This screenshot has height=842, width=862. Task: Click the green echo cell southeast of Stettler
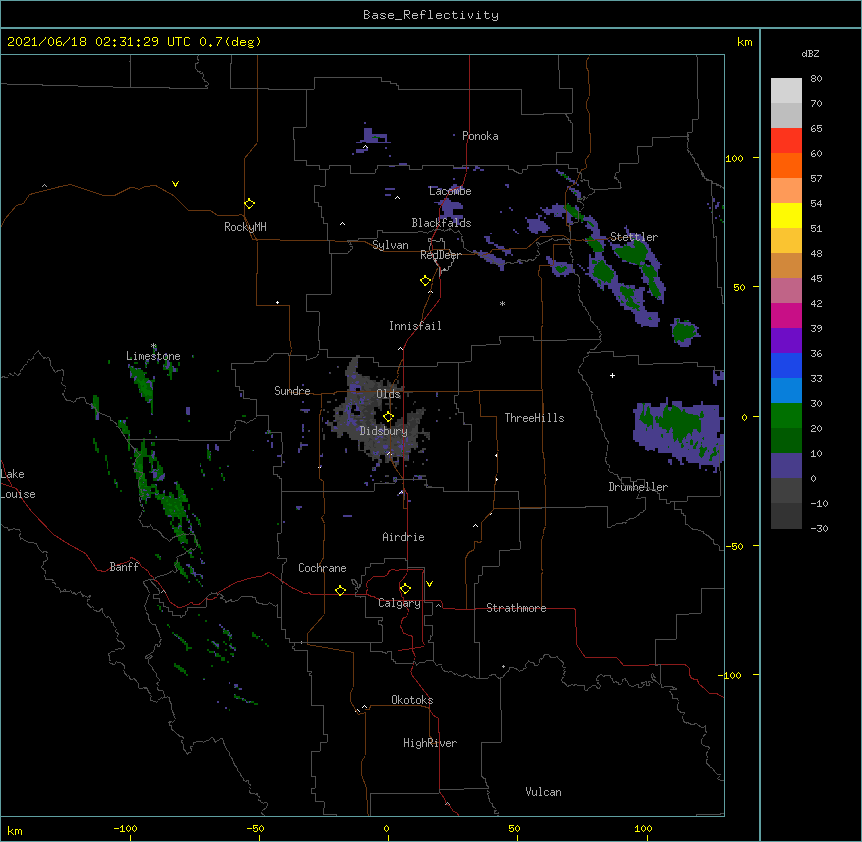point(685,332)
